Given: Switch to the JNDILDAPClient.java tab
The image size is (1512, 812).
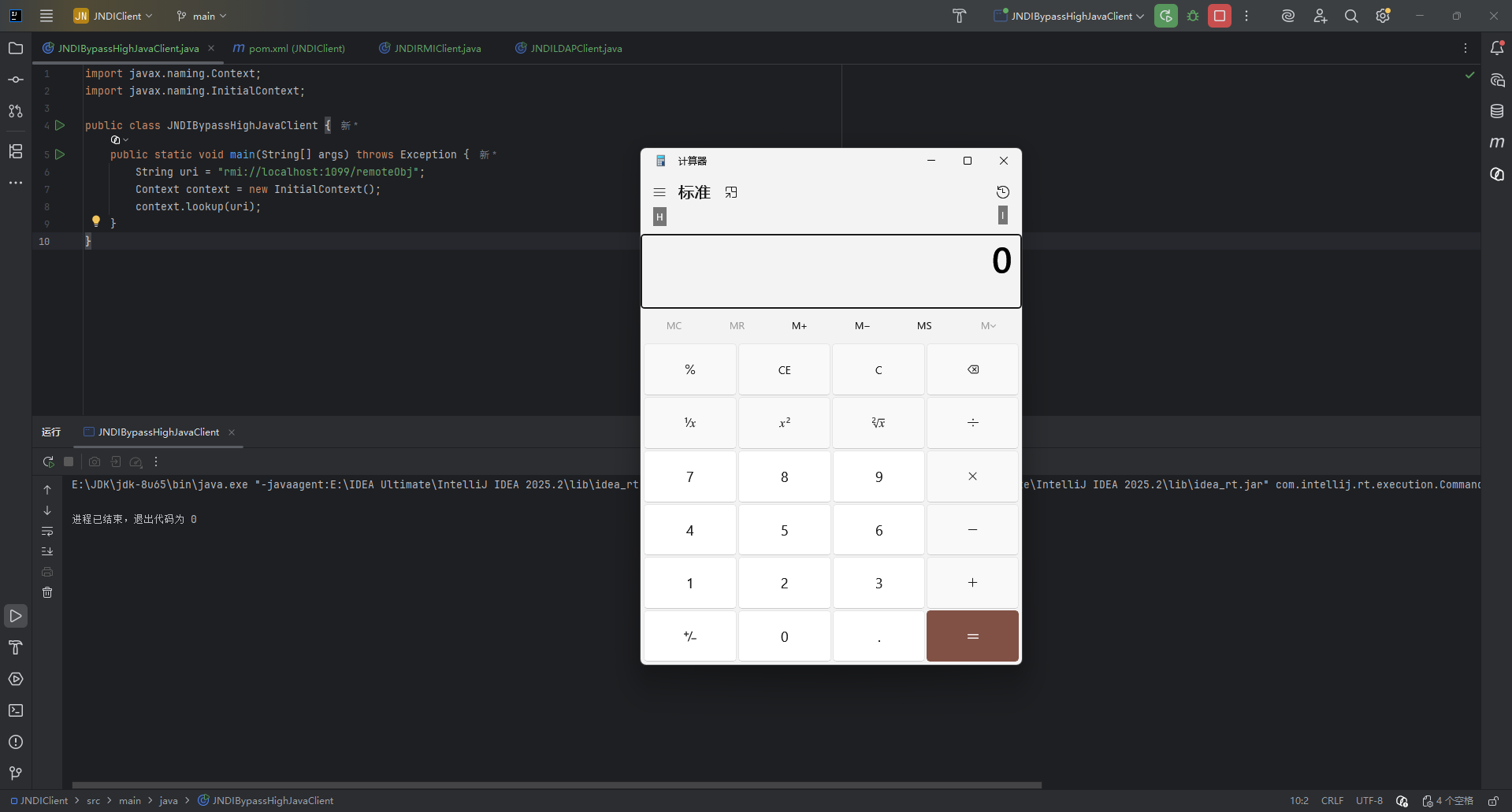Looking at the screenshot, I should pos(569,48).
